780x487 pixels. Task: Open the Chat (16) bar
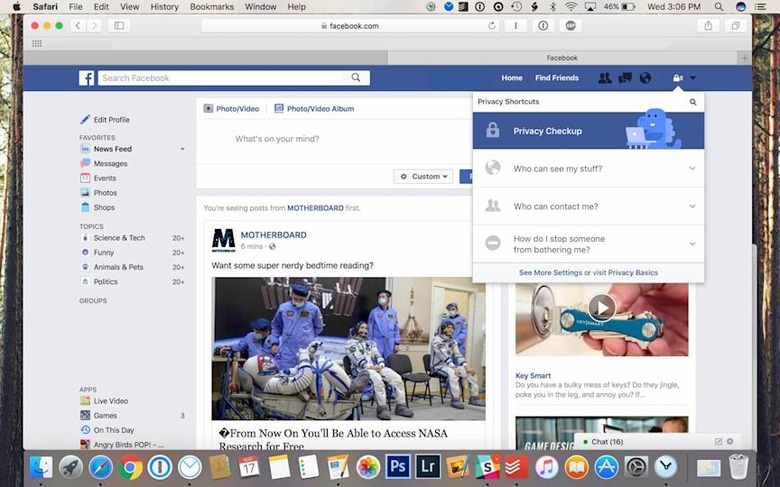(x=656, y=442)
